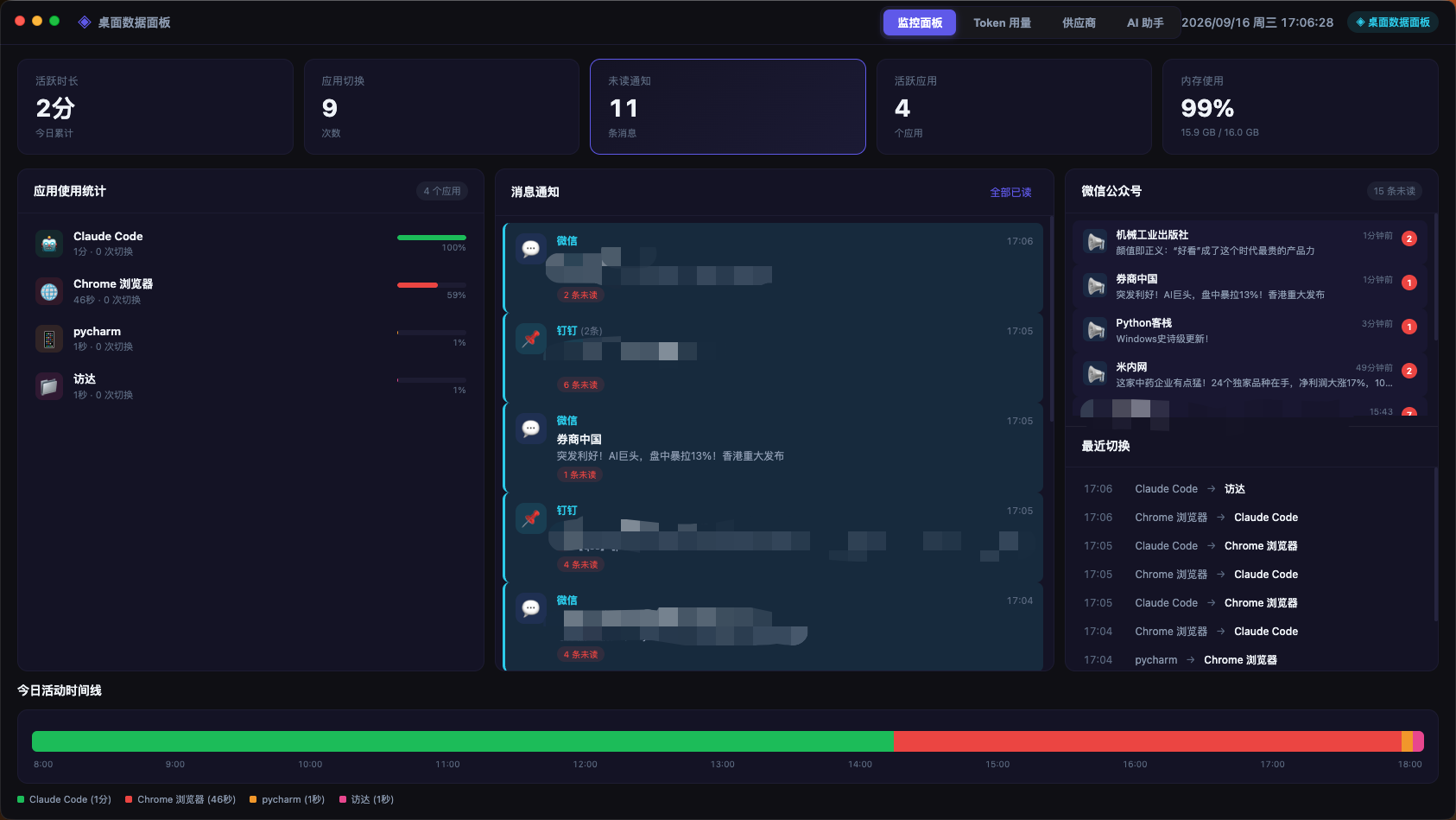Click the red Chrome timeline segment
1456x820 pixels.
(1148, 741)
